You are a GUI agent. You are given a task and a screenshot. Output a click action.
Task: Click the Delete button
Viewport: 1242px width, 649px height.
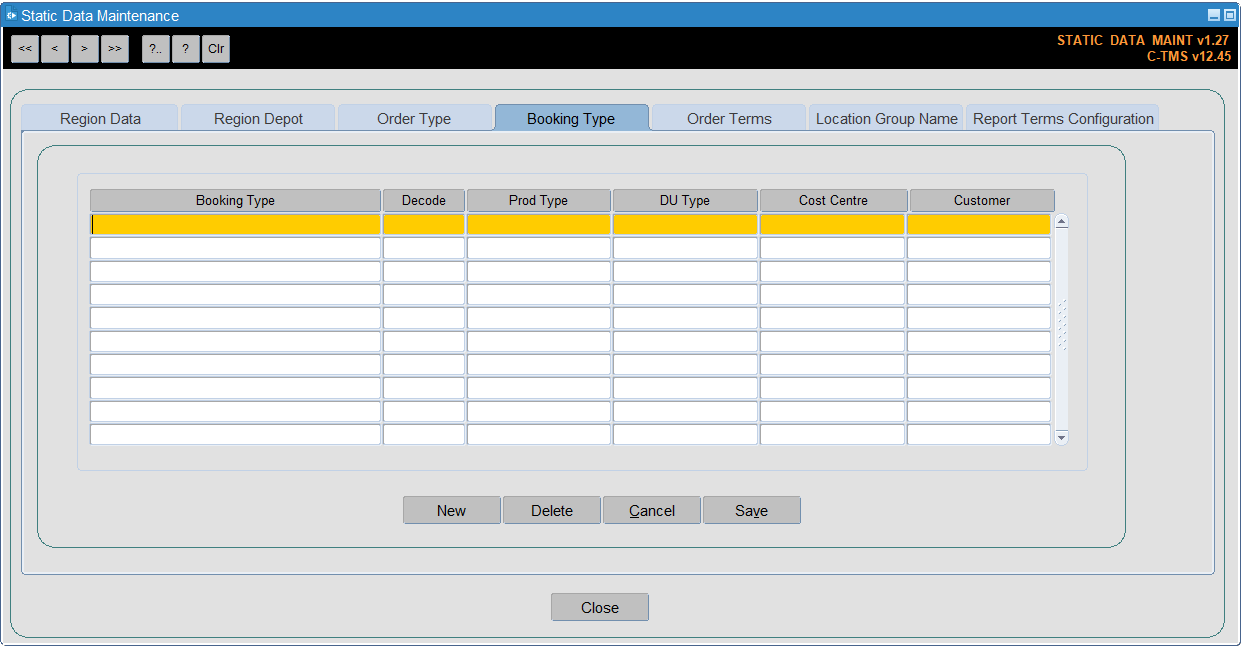[x=552, y=510]
